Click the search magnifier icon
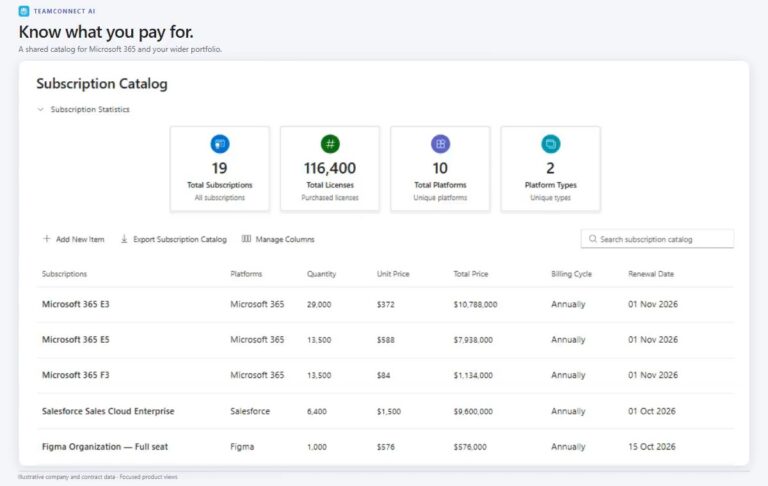The width and height of the screenshot is (768, 486). coord(593,239)
